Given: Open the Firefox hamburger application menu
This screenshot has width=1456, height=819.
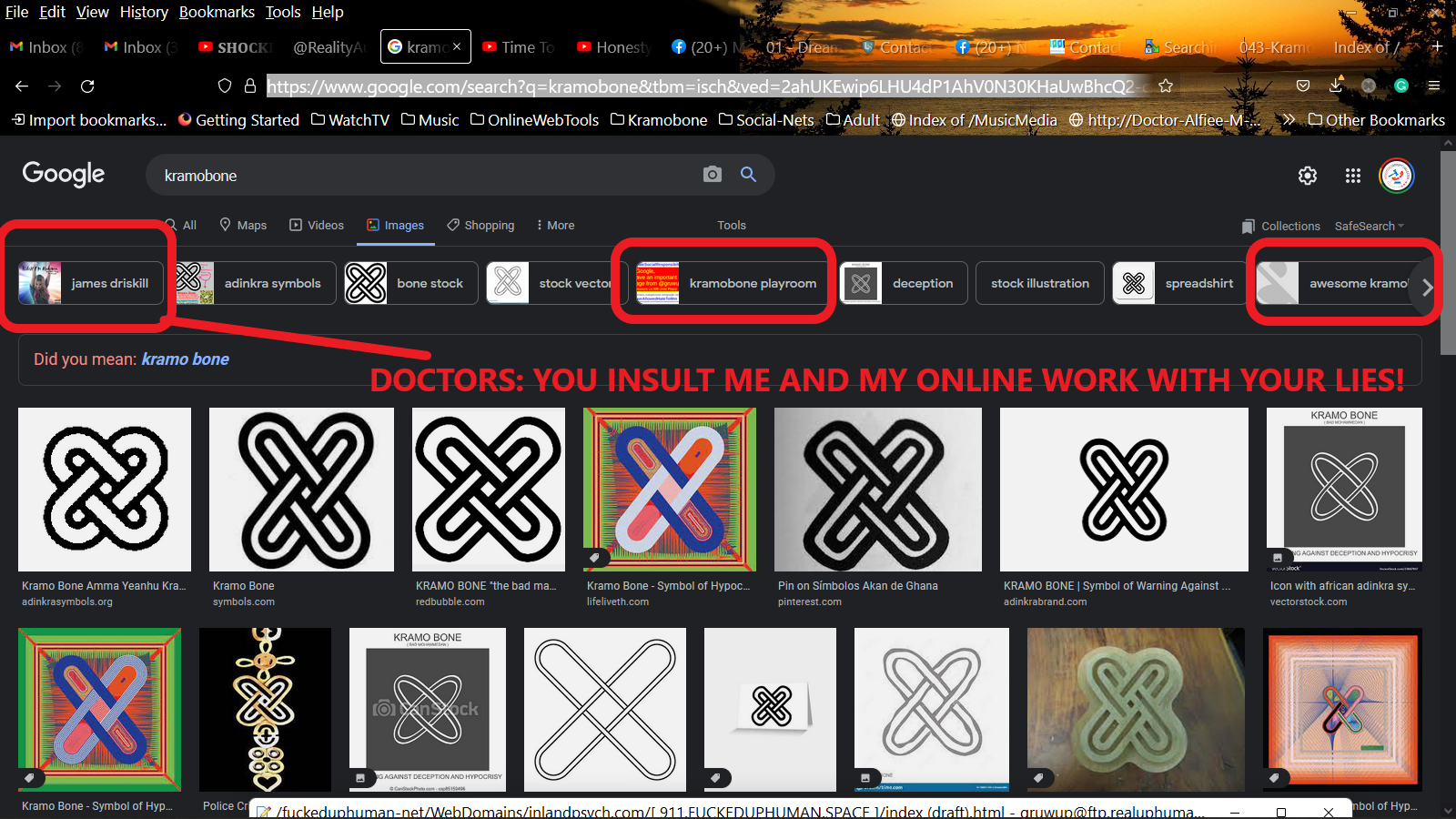Looking at the screenshot, I should point(1434,86).
